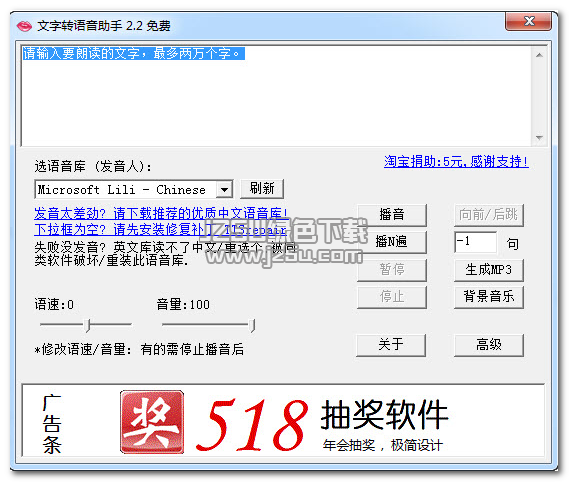The height and width of the screenshot is (482, 569).
Task: Click the highlighted placeholder text 请输入要朗读的文字
Action: coord(134,54)
